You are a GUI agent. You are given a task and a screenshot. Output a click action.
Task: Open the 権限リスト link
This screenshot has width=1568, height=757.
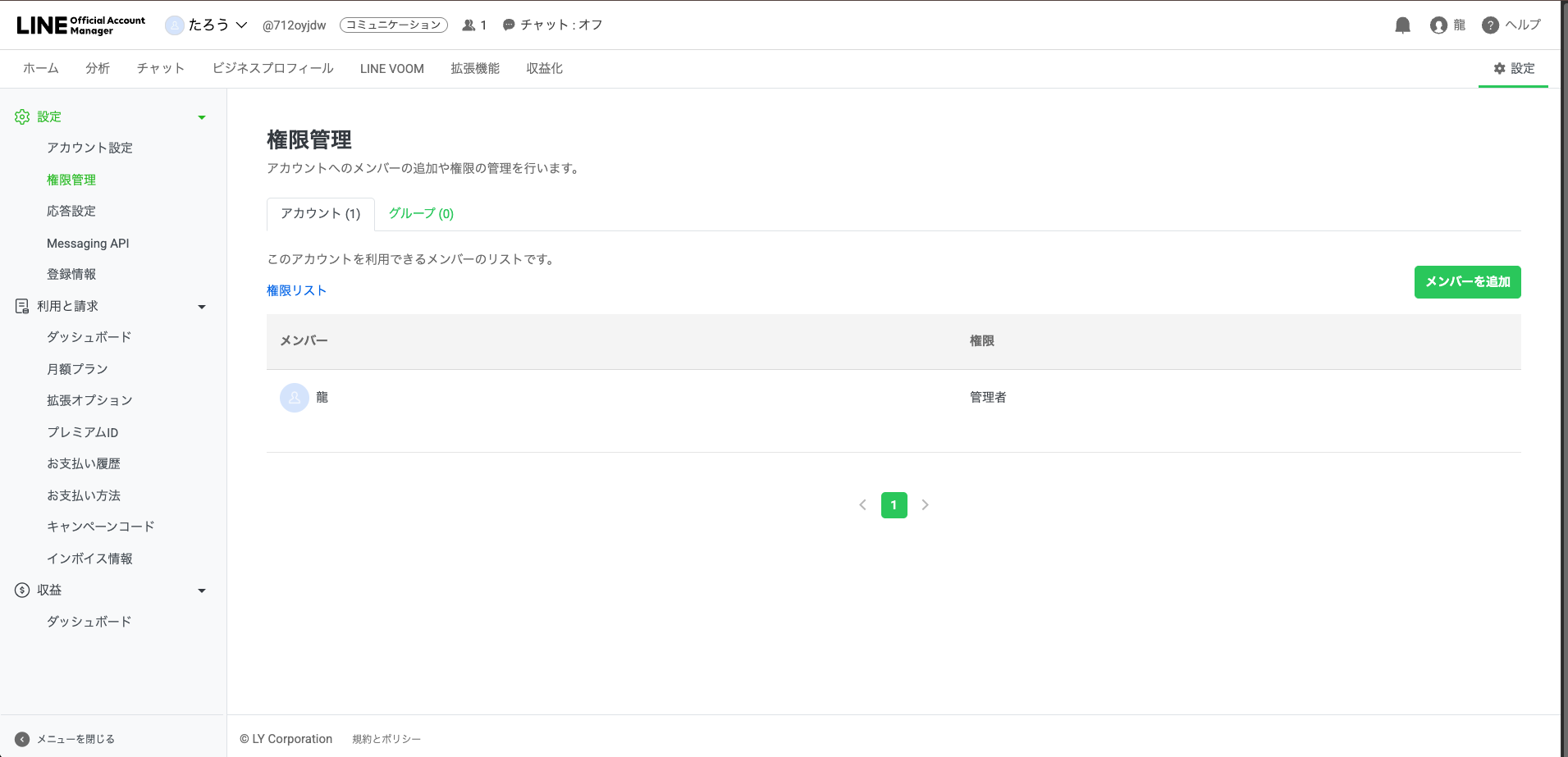pos(296,290)
